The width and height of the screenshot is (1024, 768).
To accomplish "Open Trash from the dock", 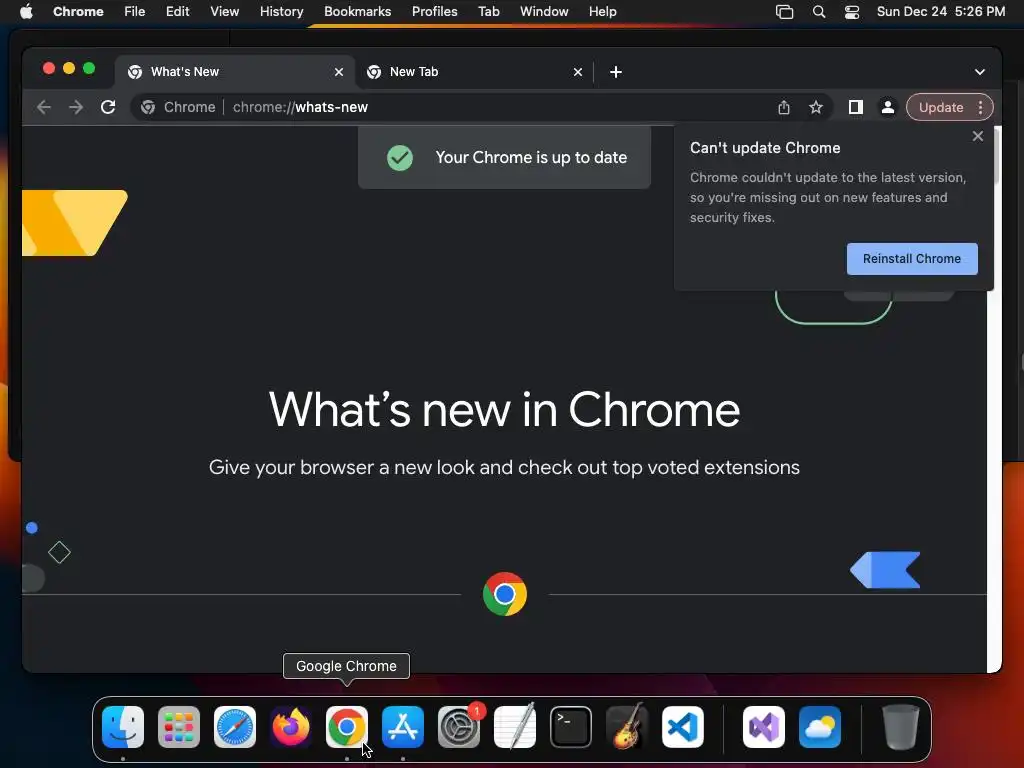I will tap(901, 727).
